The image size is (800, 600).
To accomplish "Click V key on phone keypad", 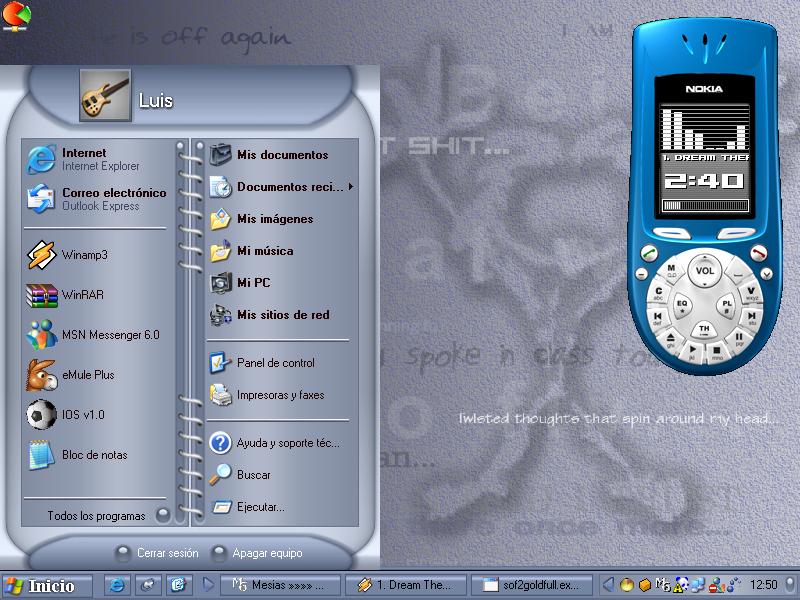I will tap(751, 293).
